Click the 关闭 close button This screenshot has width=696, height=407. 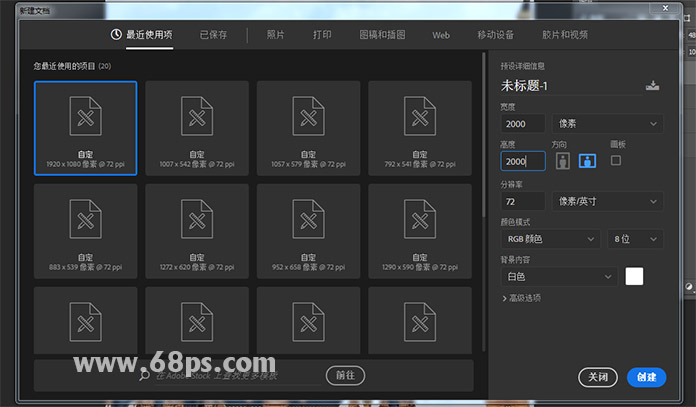[598, 377]
